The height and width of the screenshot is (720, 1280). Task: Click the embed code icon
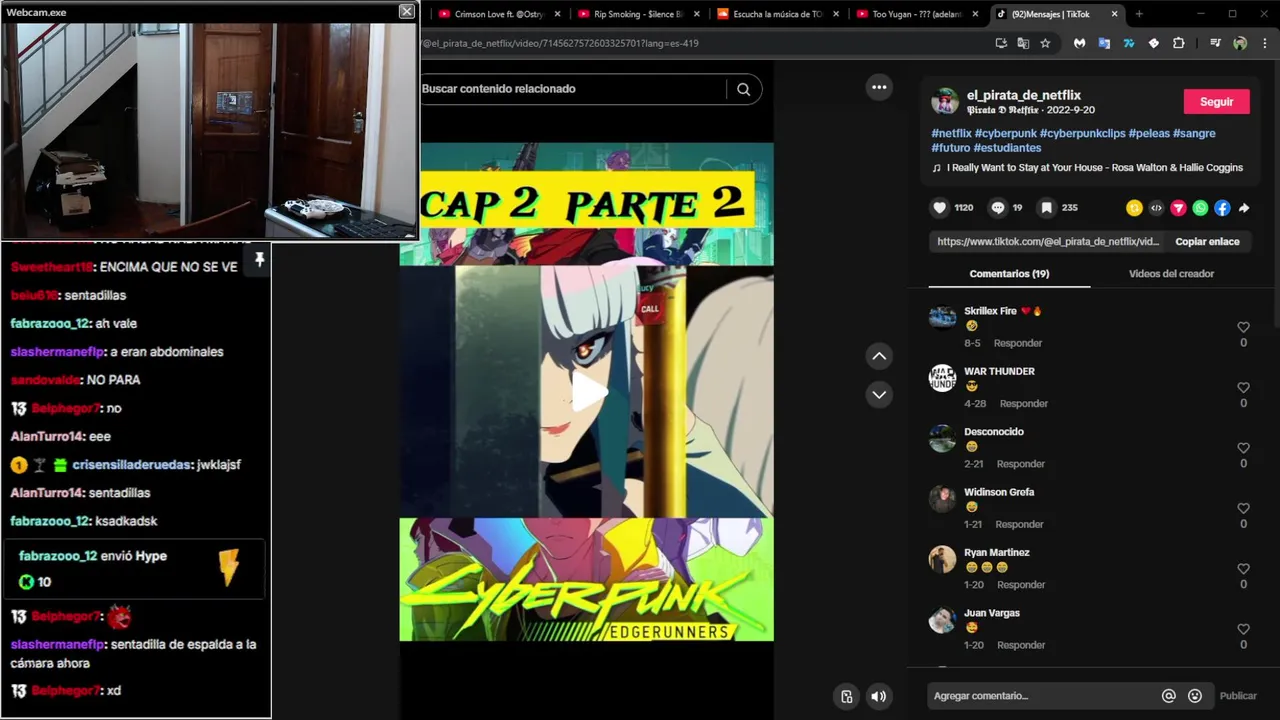coord(1156,208)
